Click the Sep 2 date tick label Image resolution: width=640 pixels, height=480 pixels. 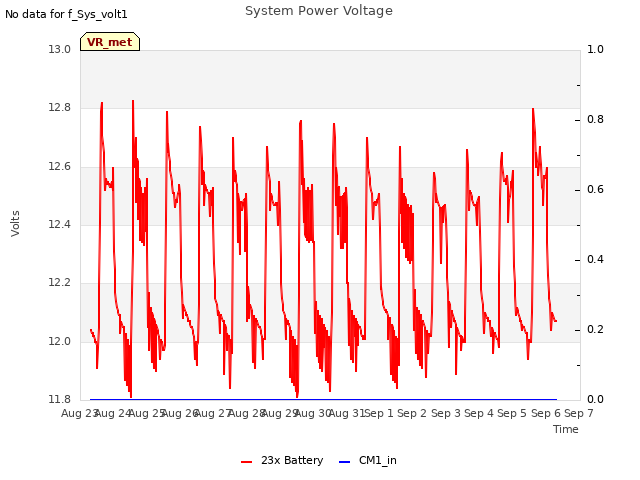(x=412, y=413)
